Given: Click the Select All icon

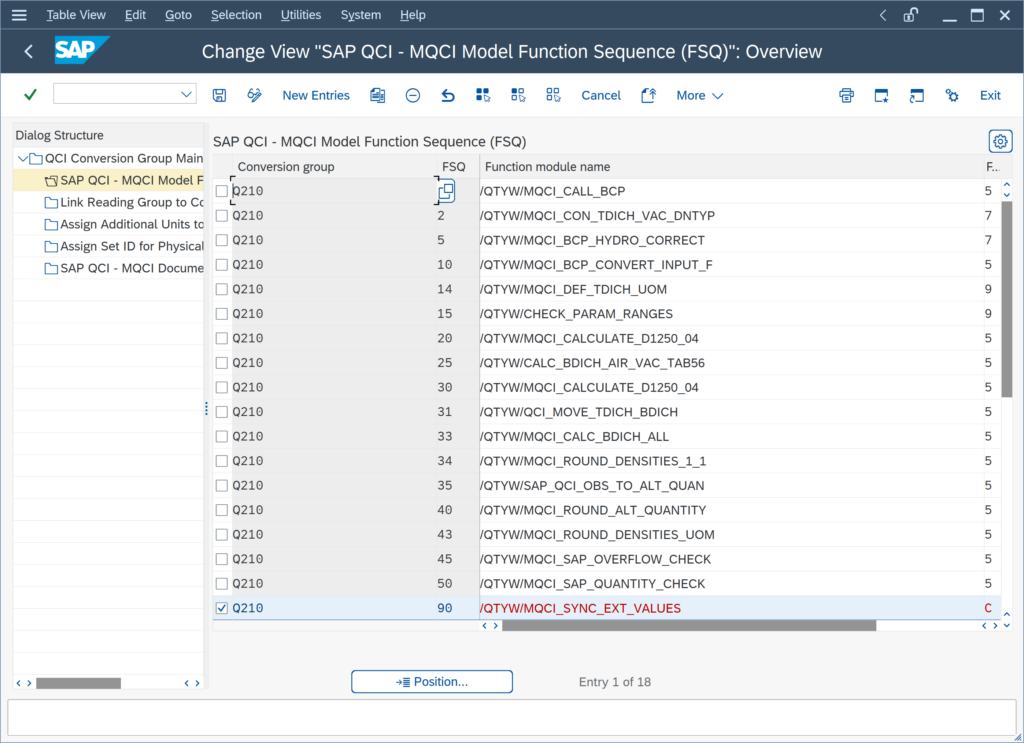Looking at the screenshot, I should click(483, 95).
